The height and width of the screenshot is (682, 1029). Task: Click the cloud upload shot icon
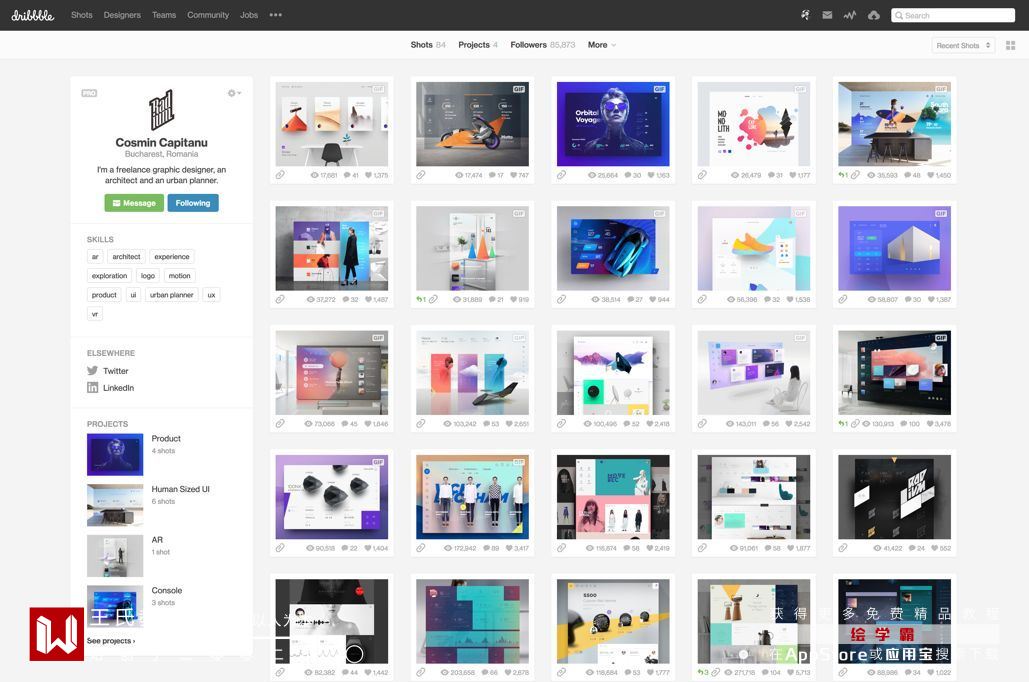[x=873, y=15]
